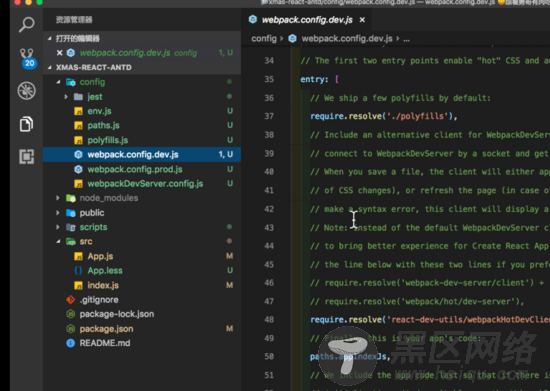Image resolution: width=550 pixels, height=391 pixels.
Task: Open the Debug view icon
Action: [27, 90]
